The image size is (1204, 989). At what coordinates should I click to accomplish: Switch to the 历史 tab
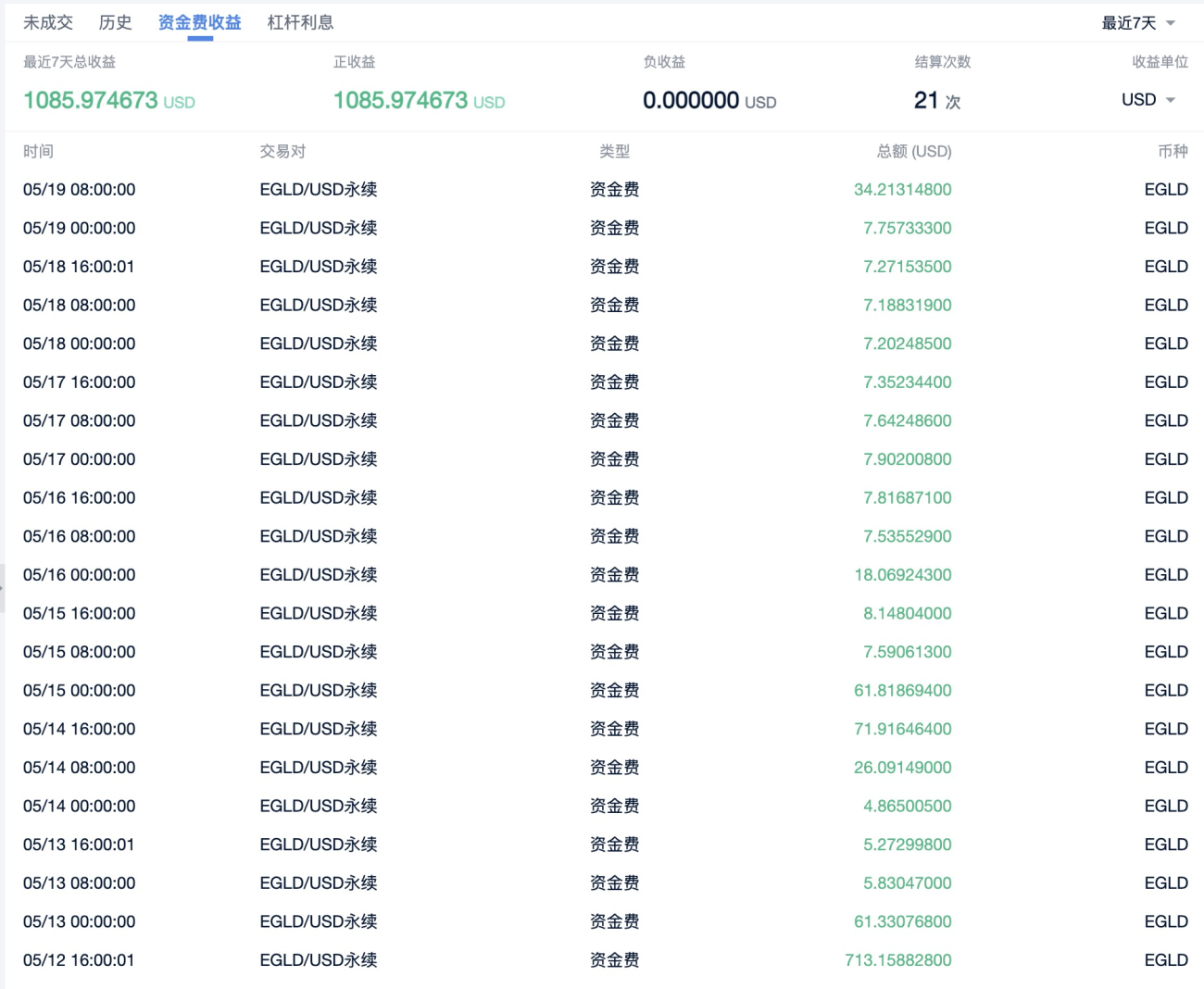[x=116, y=22]
